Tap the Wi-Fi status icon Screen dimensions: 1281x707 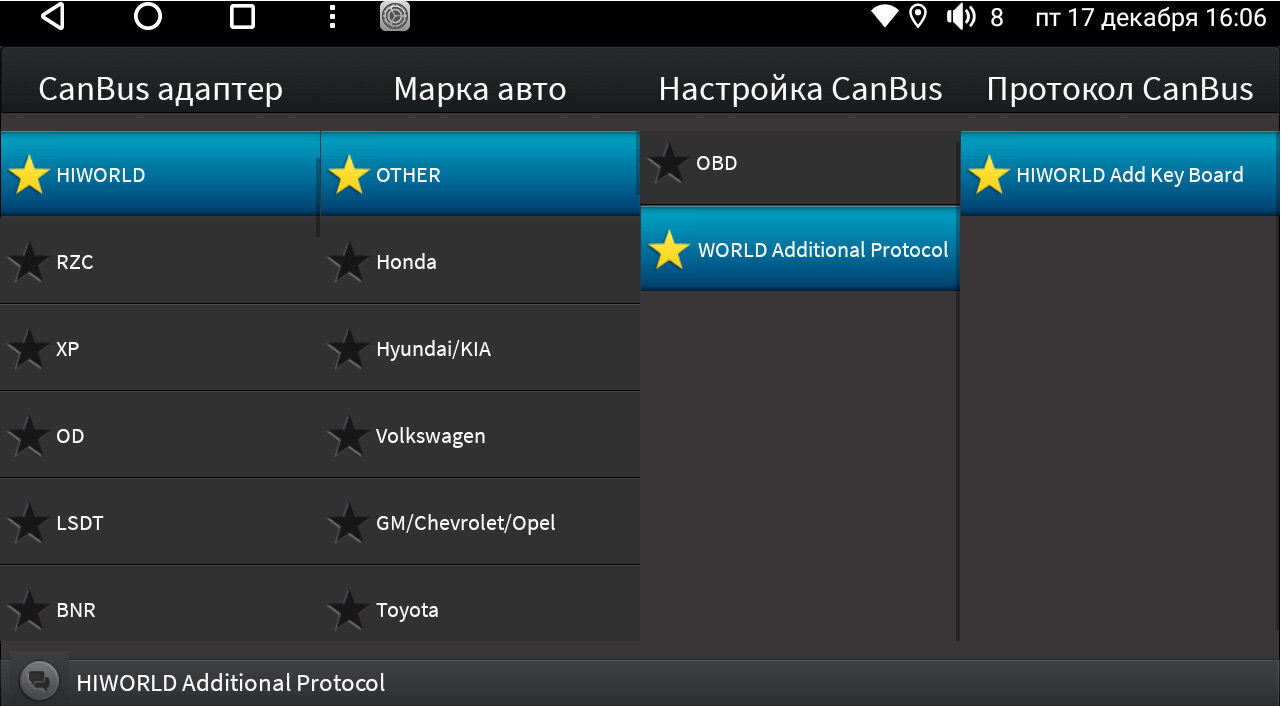(x=884, y=17)
